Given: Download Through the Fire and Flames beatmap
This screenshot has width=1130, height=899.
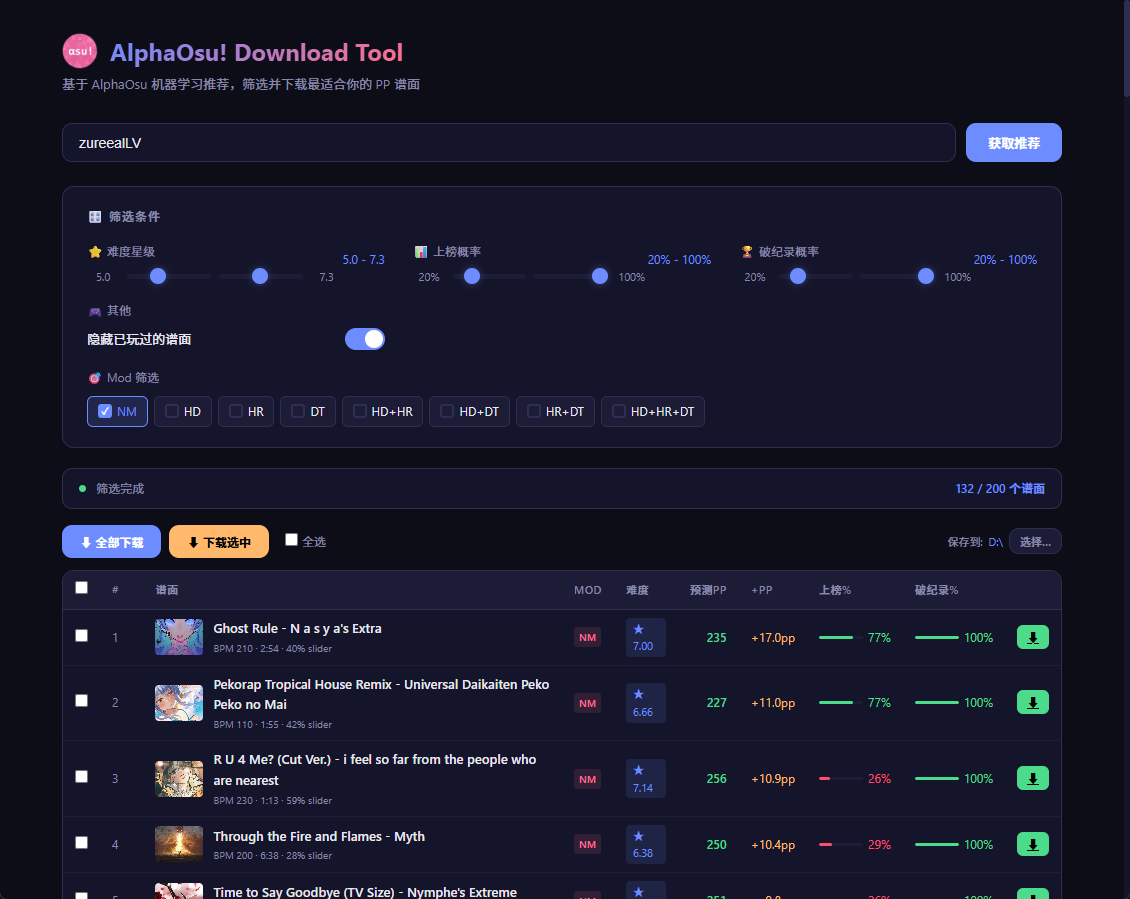Looking at the screenshot, I should [x=1032, y=844].
